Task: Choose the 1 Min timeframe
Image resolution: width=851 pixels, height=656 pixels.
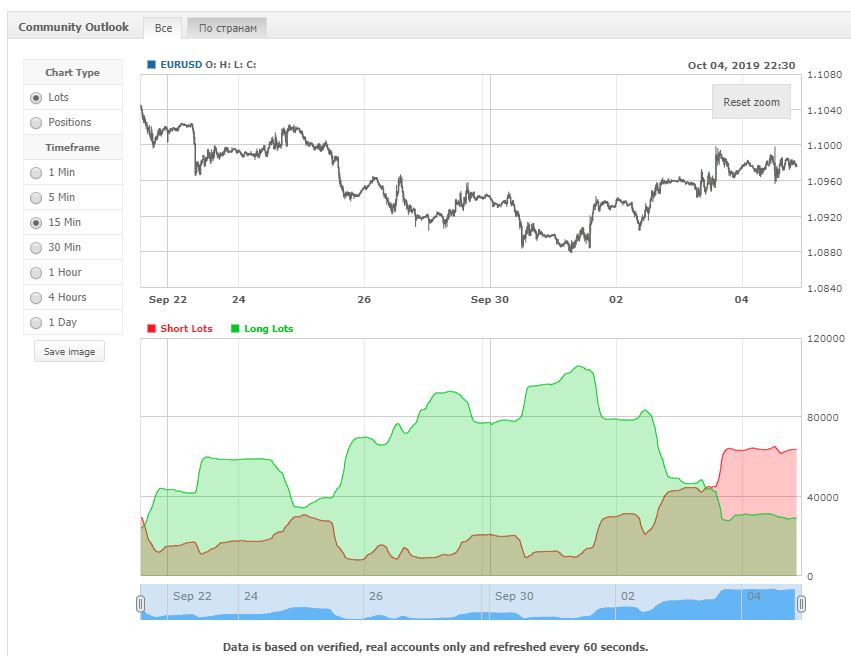Action: pos(36,173)
